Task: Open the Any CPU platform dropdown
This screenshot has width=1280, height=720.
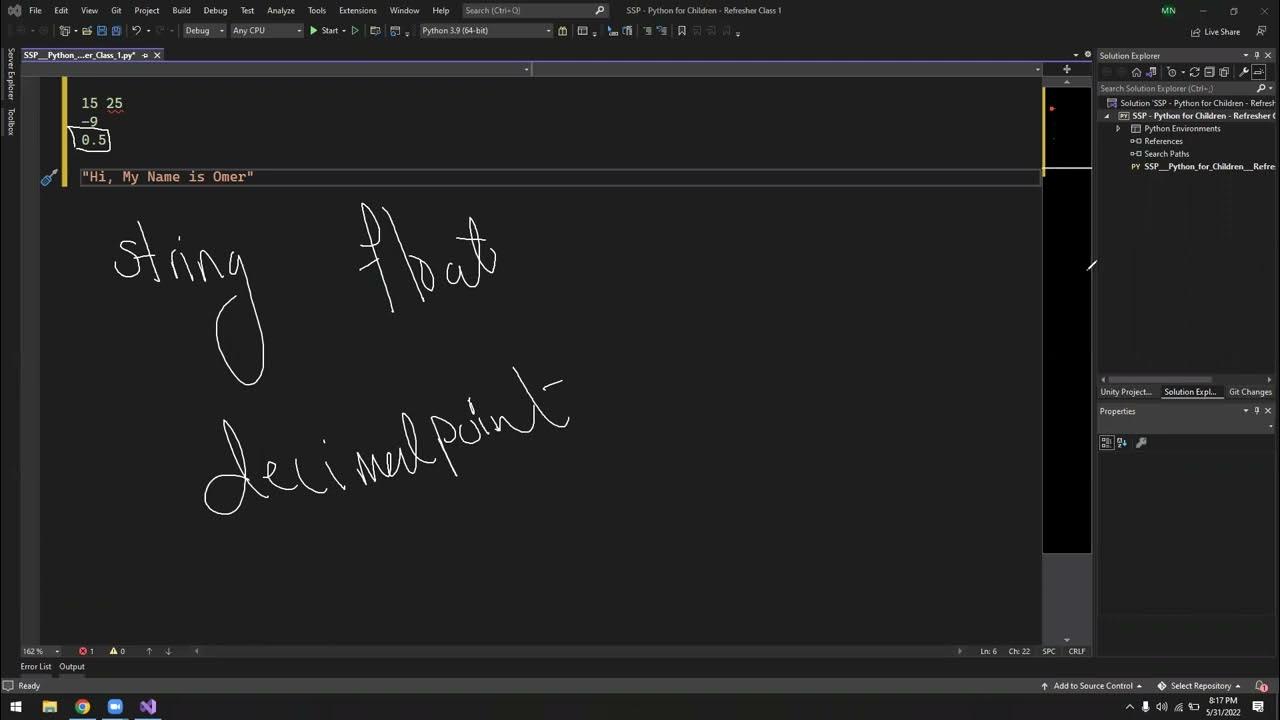Action: click(266, 31)
